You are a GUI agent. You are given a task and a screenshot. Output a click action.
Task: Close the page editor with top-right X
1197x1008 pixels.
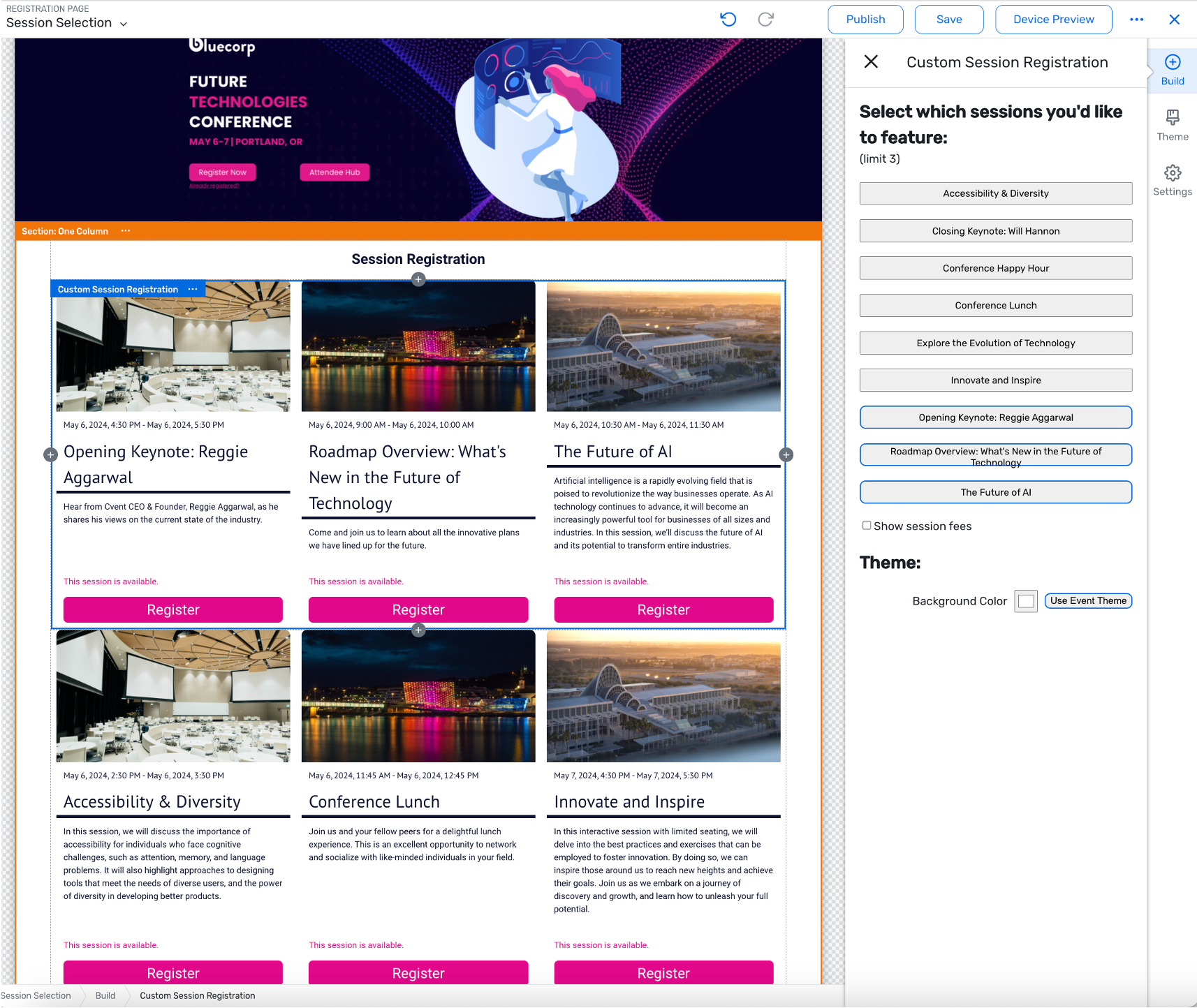point(1175,20)
